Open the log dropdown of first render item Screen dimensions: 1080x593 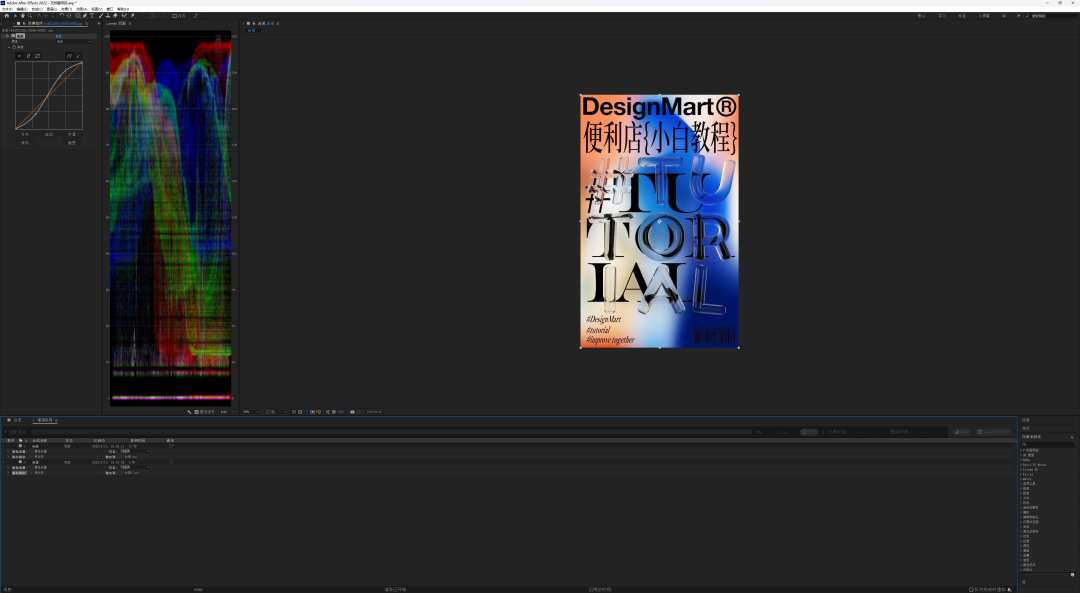coord(135,451)
